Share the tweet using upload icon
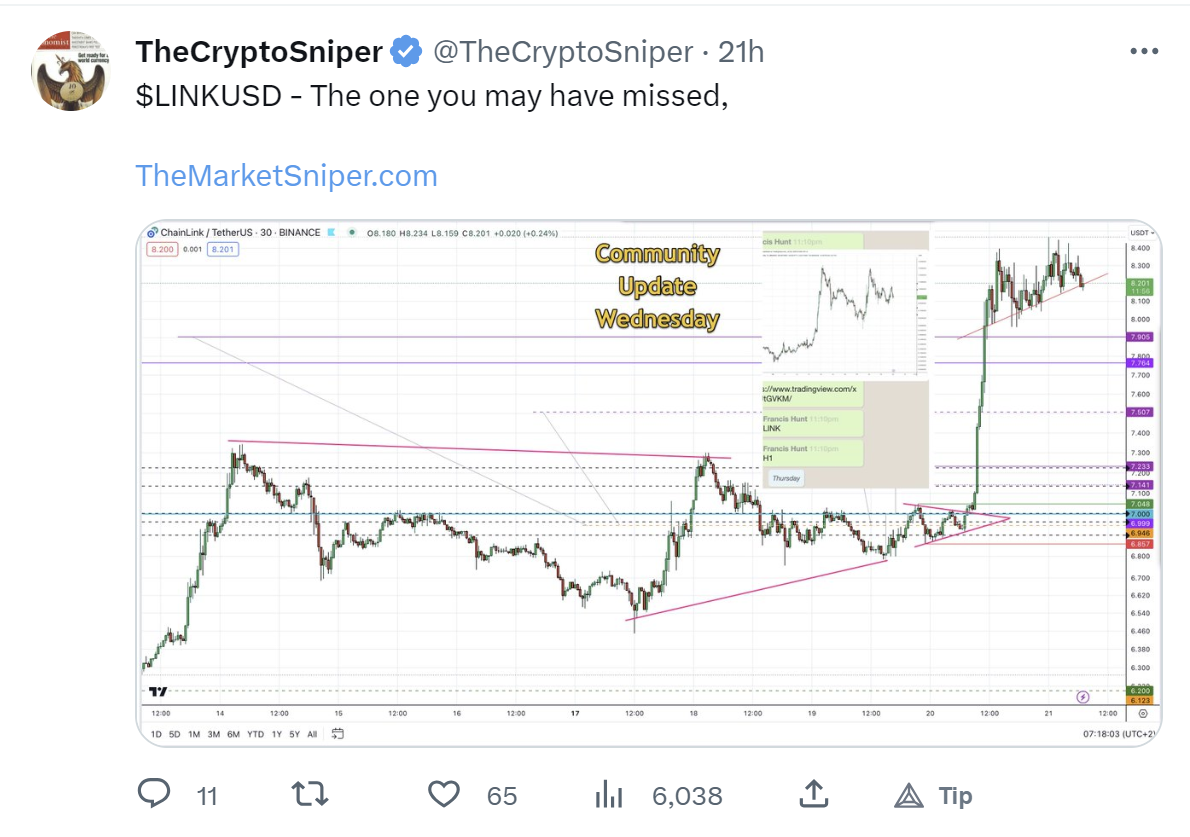This screenshot has width=1190, height=837. point(814,795)
